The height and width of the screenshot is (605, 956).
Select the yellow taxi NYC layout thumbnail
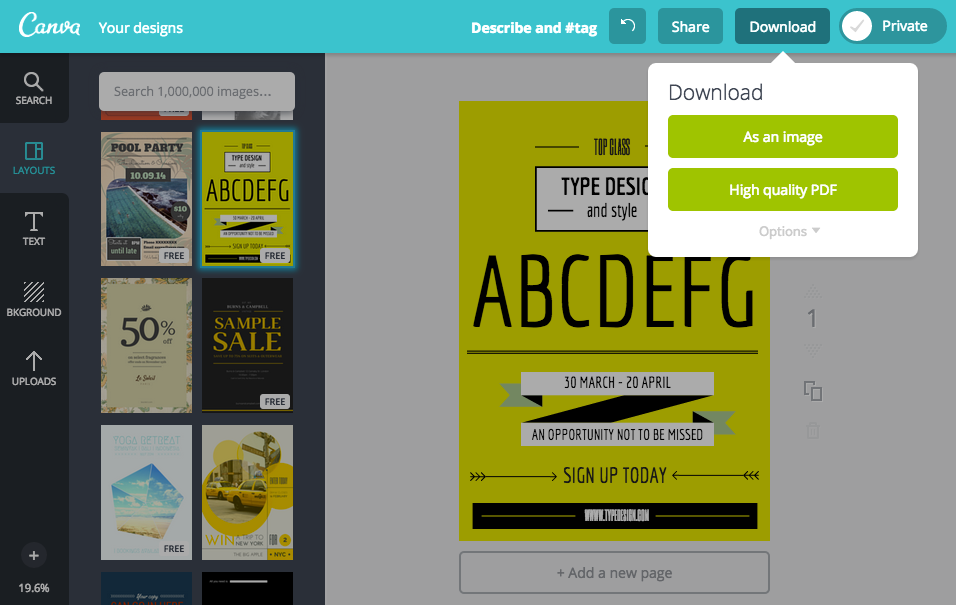tap(248, 493)
